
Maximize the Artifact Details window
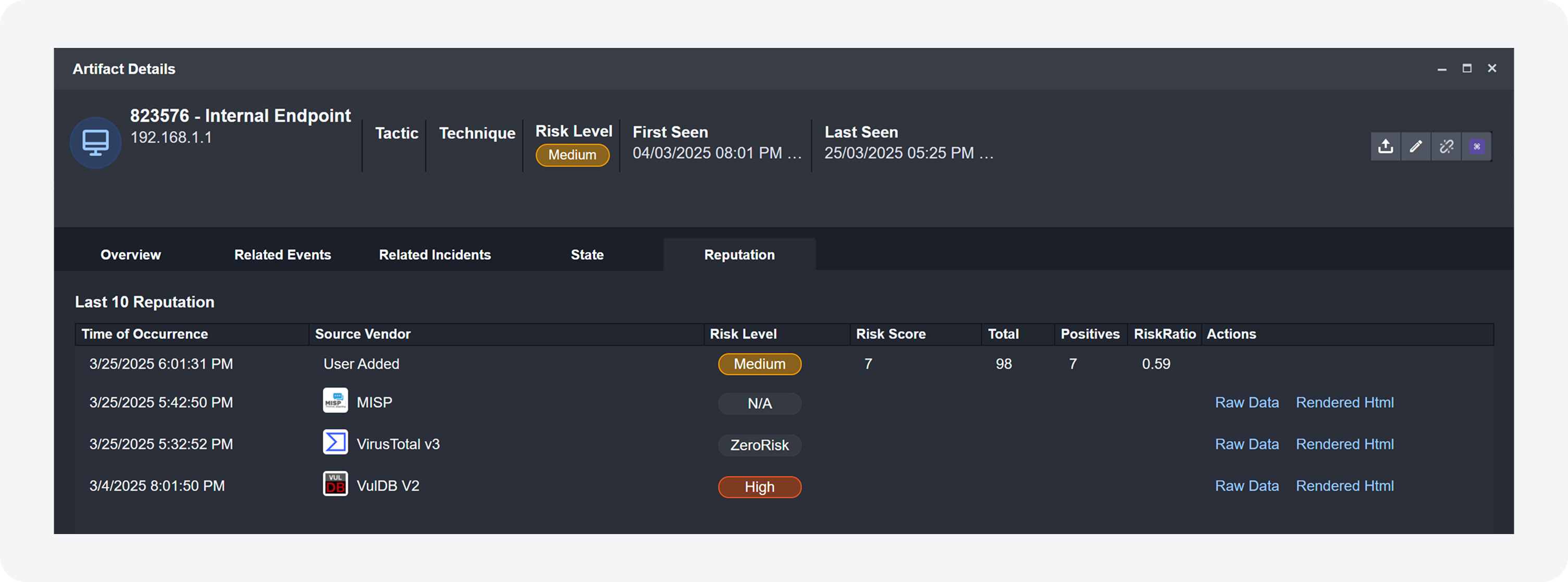pyautogui.click(x=1467, y=68)
